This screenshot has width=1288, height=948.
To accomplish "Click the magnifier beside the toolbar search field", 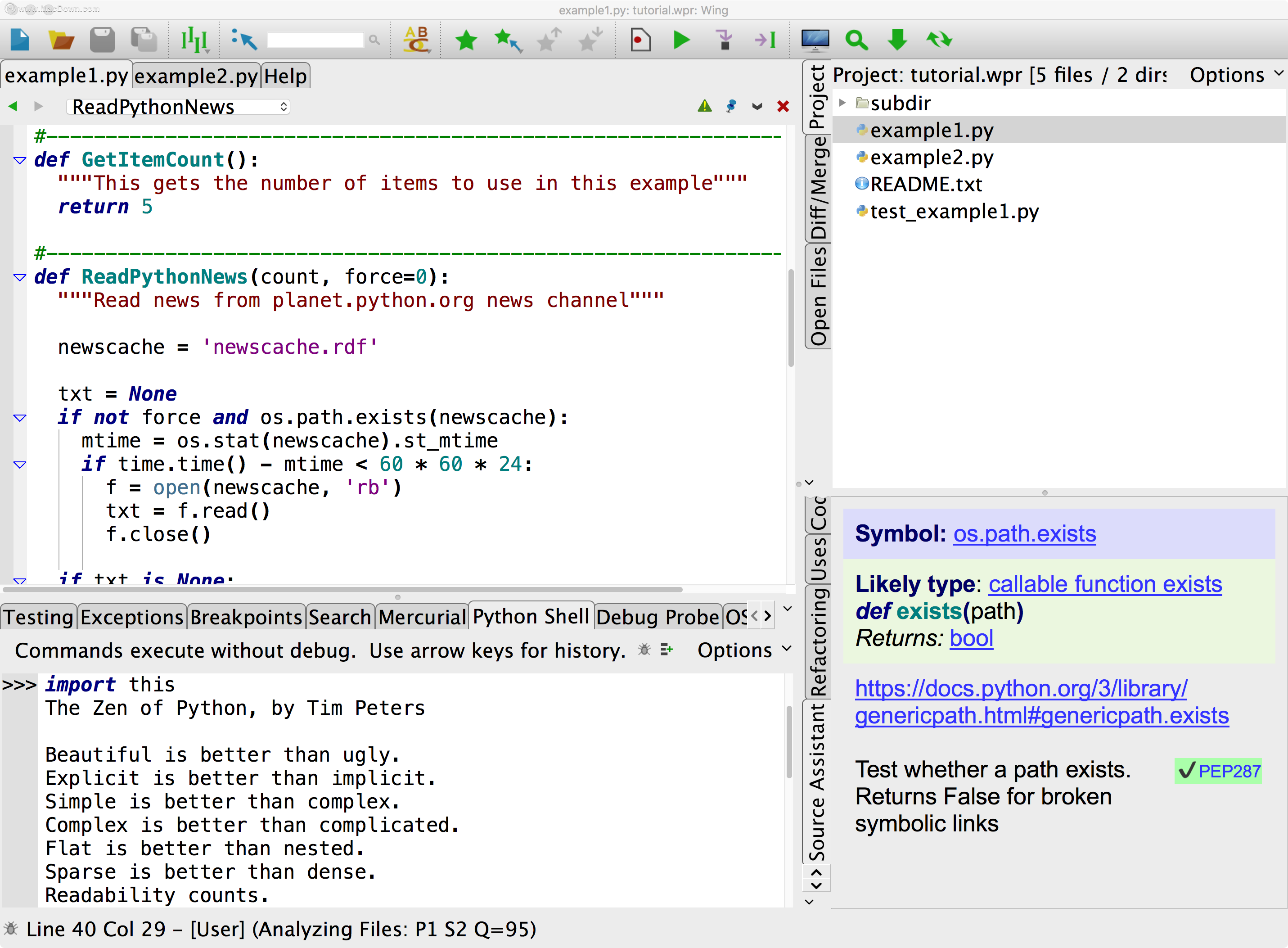I will coord(374,40).
